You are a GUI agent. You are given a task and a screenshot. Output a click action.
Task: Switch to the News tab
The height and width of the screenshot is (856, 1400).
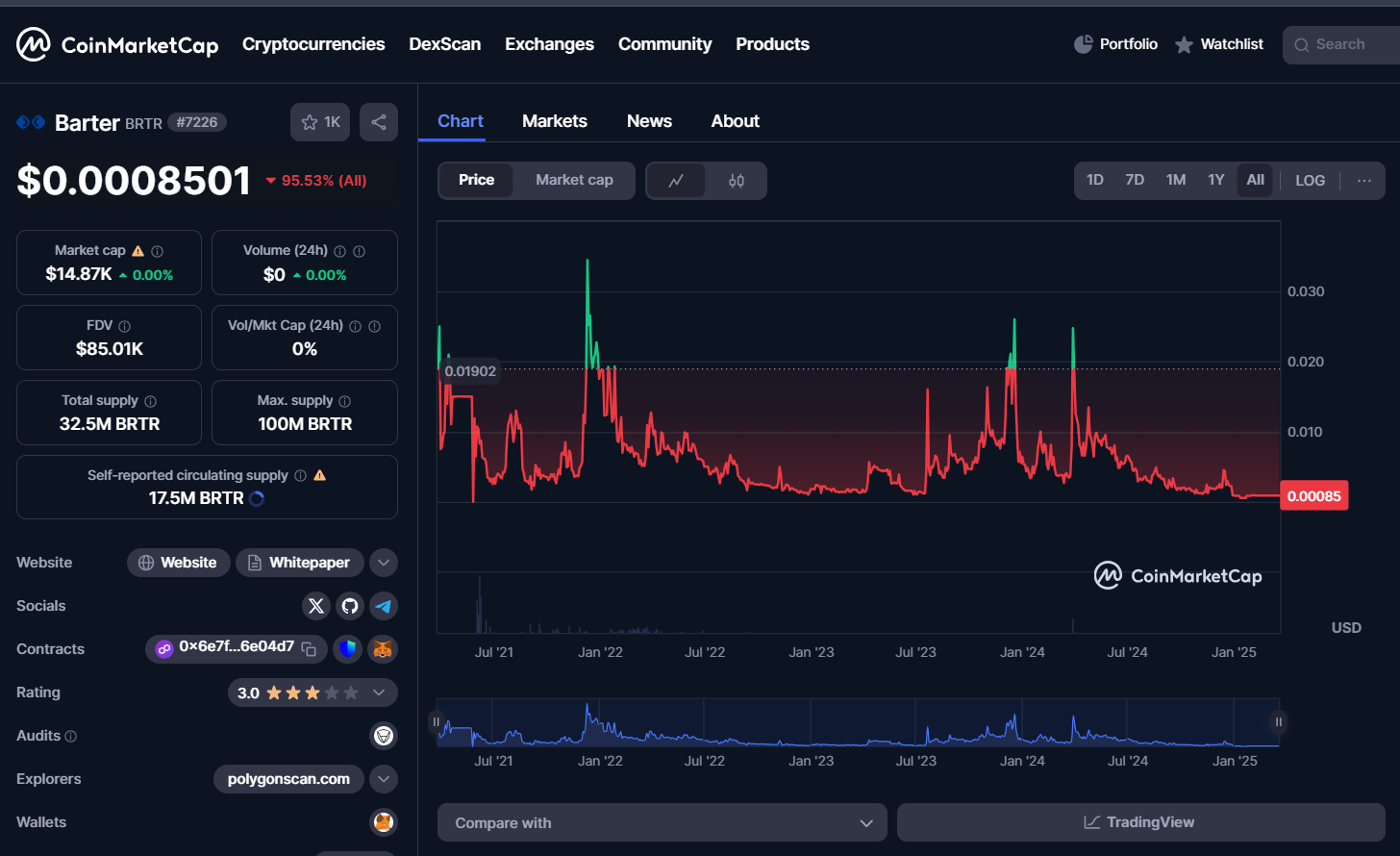[x=649, y=121]
